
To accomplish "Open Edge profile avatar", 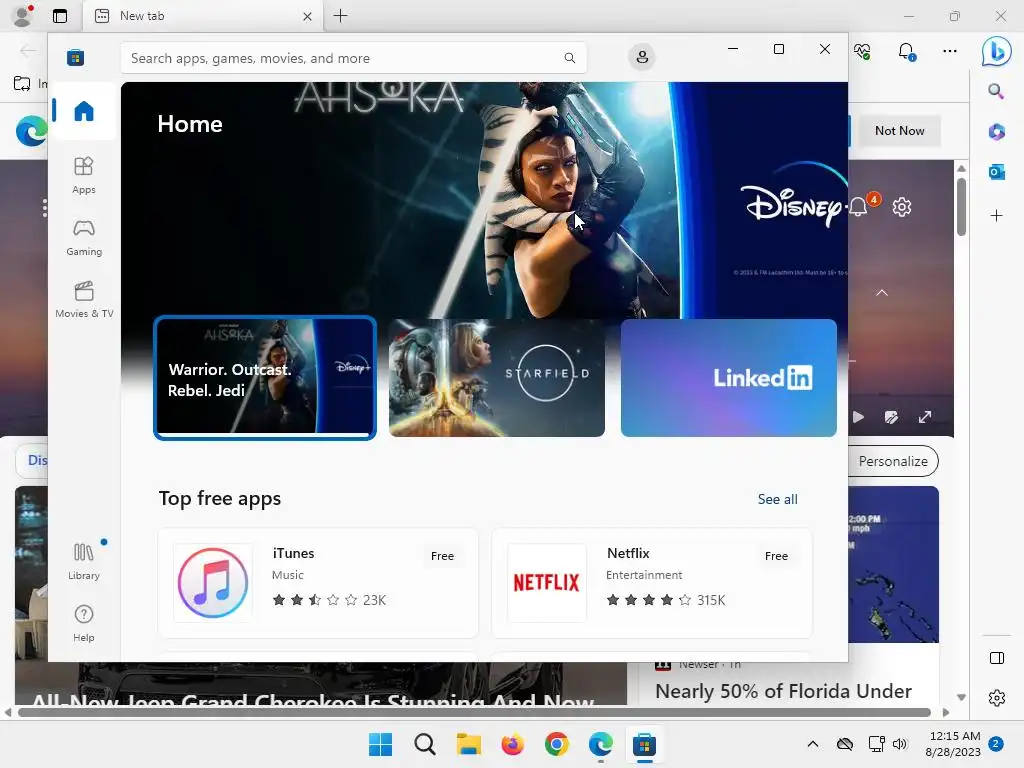I will pyautogui.click(x=23, y=16).
